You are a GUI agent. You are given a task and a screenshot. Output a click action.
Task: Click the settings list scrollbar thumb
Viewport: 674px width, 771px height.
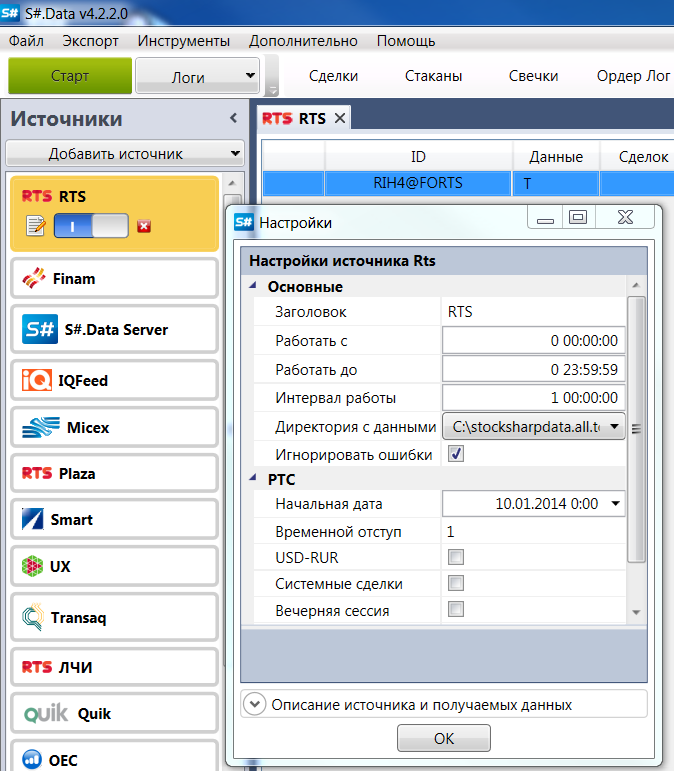pos(636,429)
